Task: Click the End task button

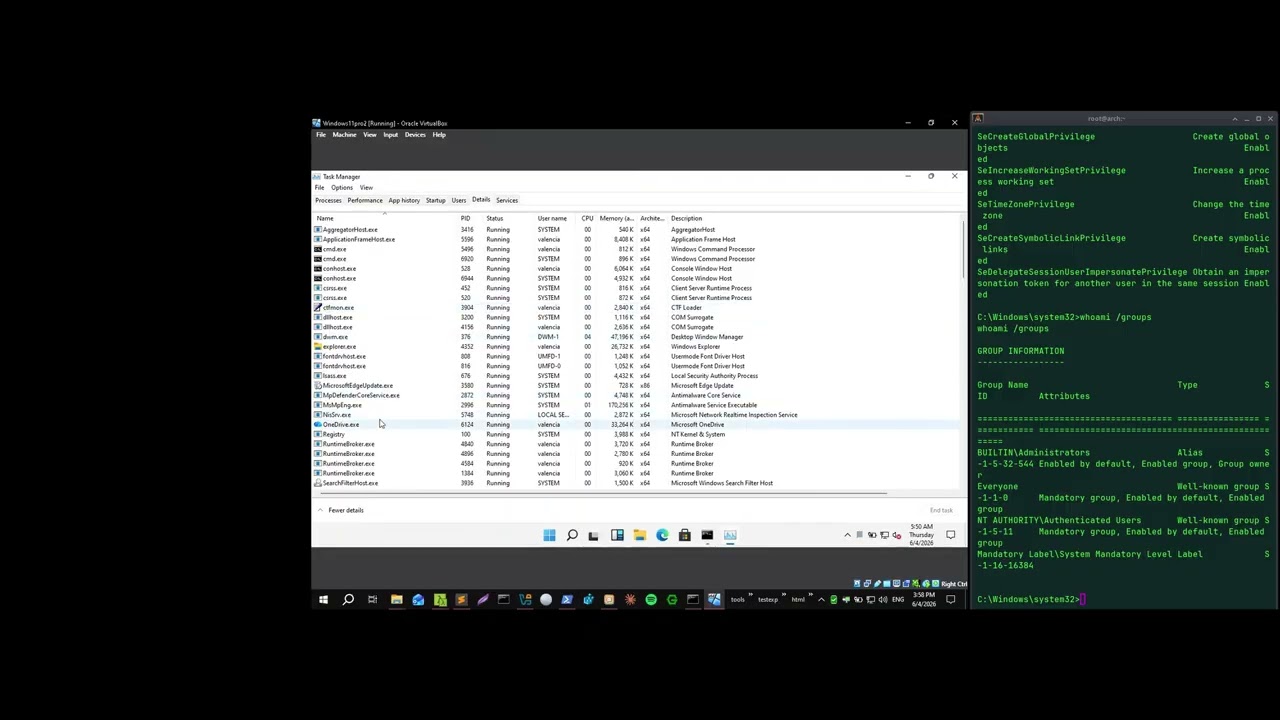Action: pyautogui.click(x=941, y=510)
